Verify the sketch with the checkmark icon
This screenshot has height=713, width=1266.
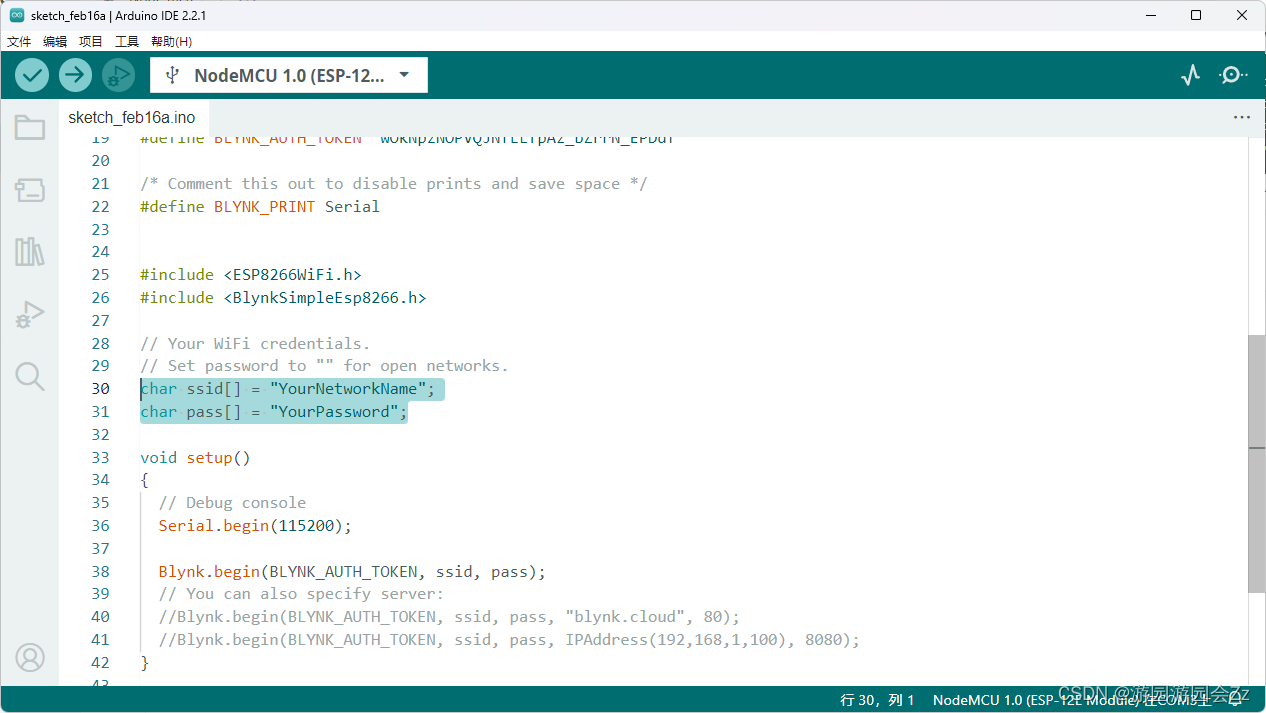[31, 74]
